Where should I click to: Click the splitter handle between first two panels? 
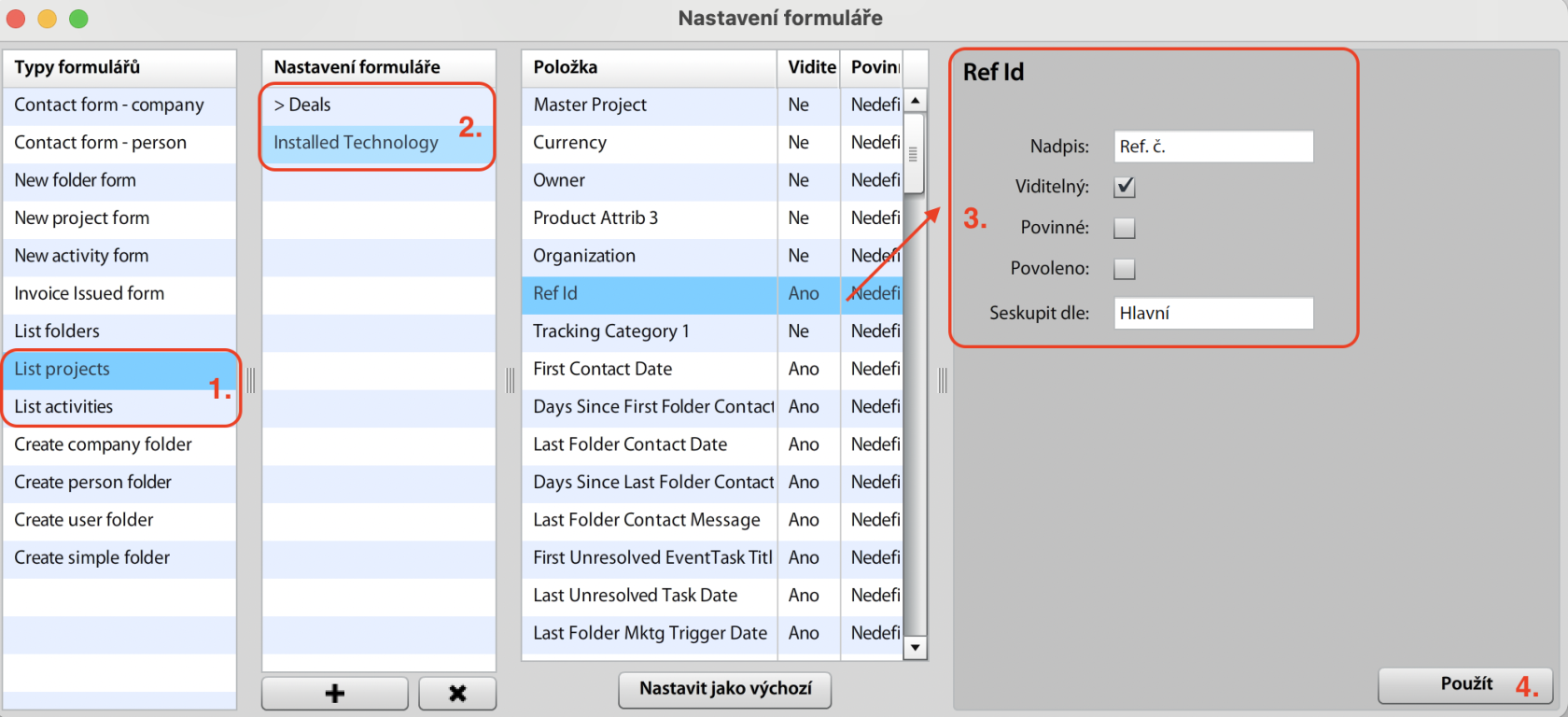tap(250, 380)
